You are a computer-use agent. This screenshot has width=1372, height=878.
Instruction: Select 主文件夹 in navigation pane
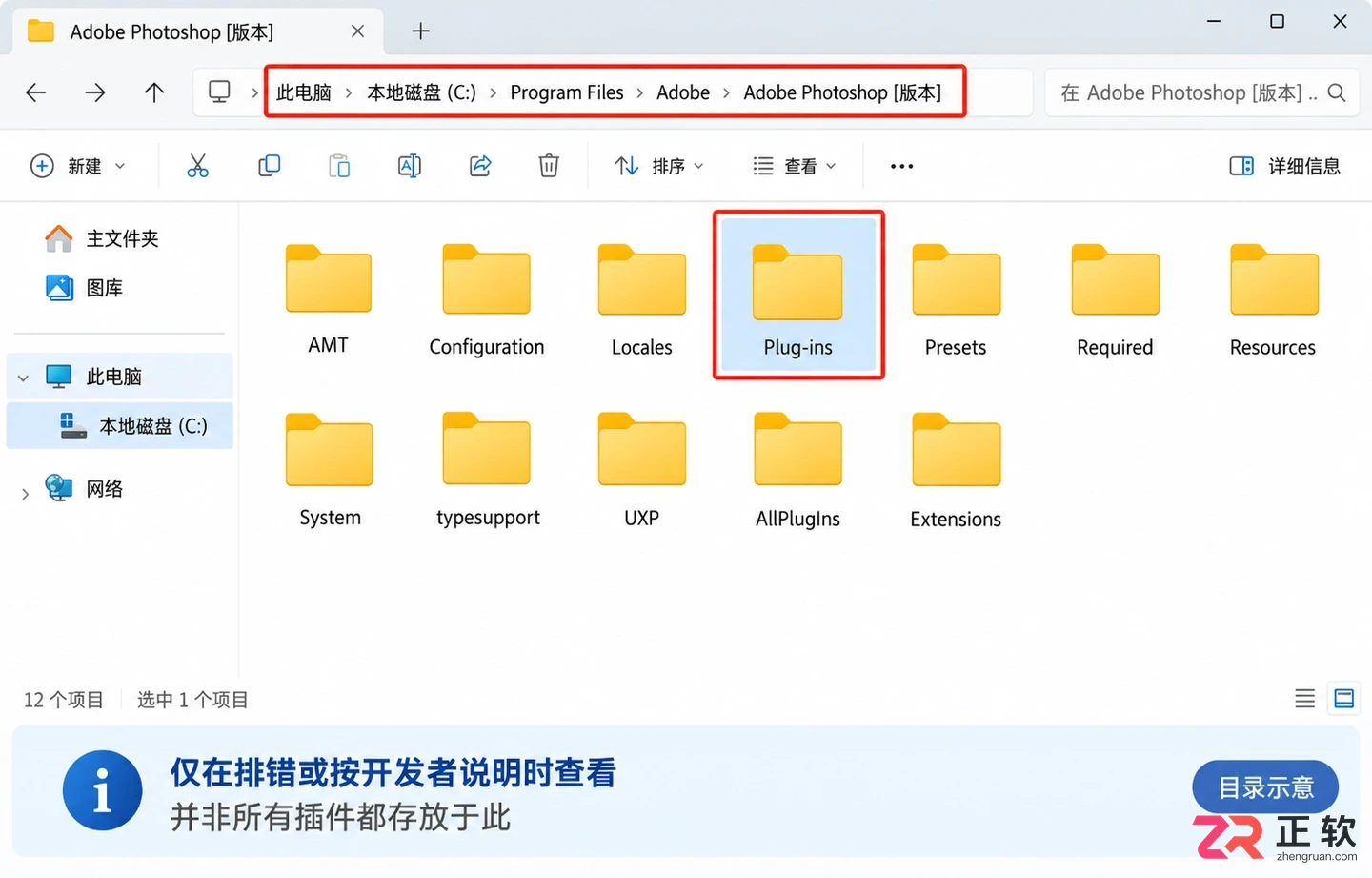click(102, 238)
